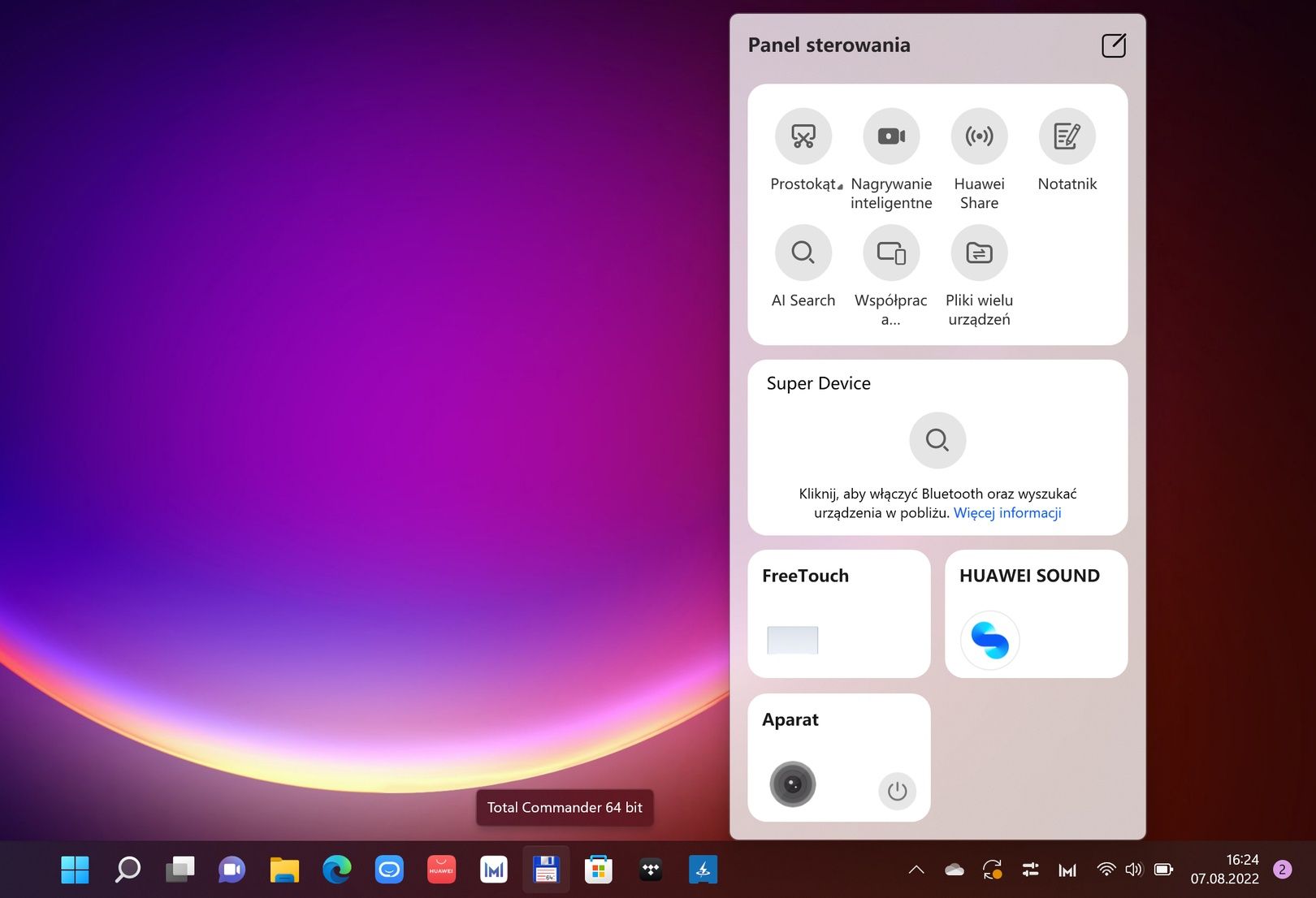This screenshot has height=898, width=1316.
Task: Open the M-logo system tray icon
Action: point(1067,870)
